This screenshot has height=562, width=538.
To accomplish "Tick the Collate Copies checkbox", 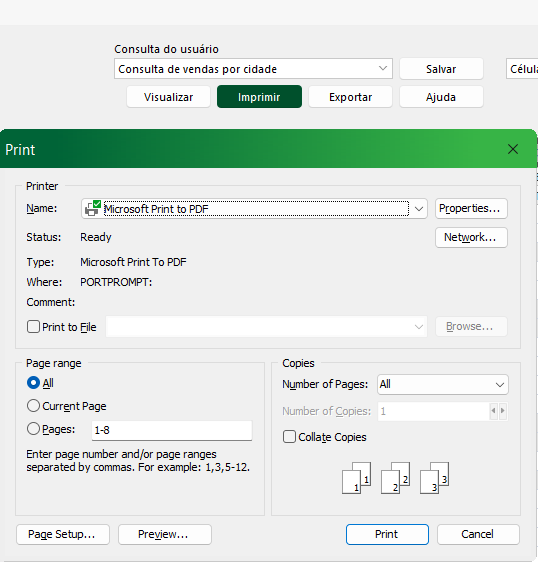I will point(289,437).
